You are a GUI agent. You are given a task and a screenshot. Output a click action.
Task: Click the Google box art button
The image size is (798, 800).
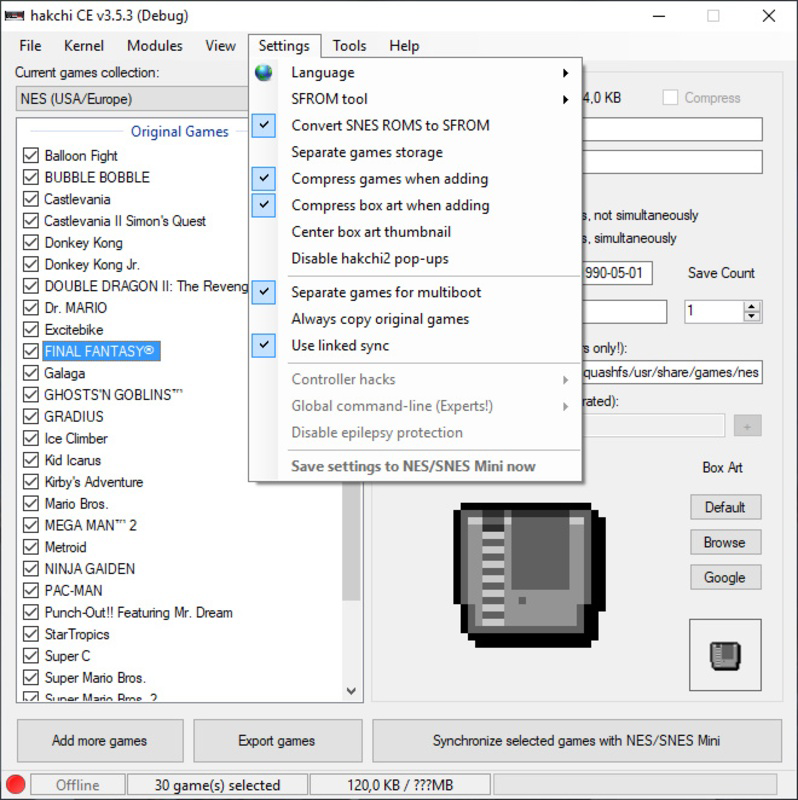pos(725,577)
